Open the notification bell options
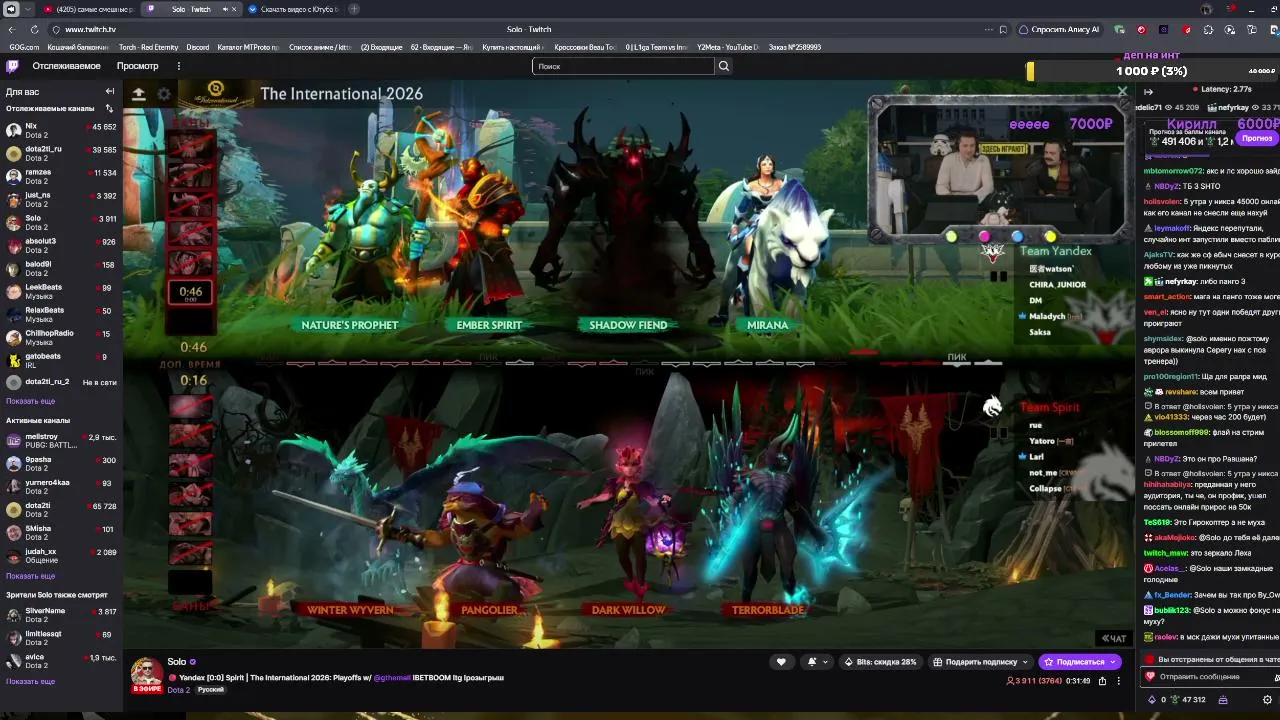 pyautogui.click(x=817, y=662)
